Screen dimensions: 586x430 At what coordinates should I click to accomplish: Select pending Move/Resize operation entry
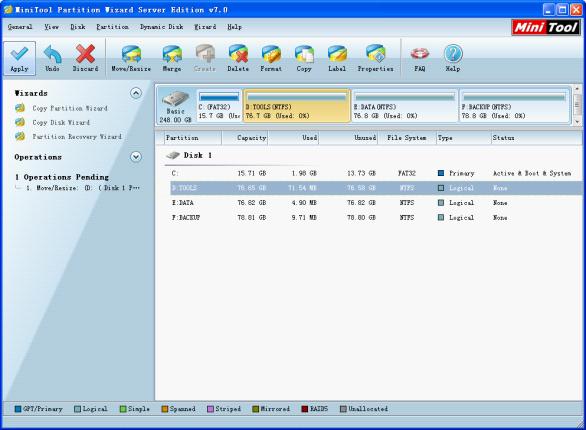83,188
